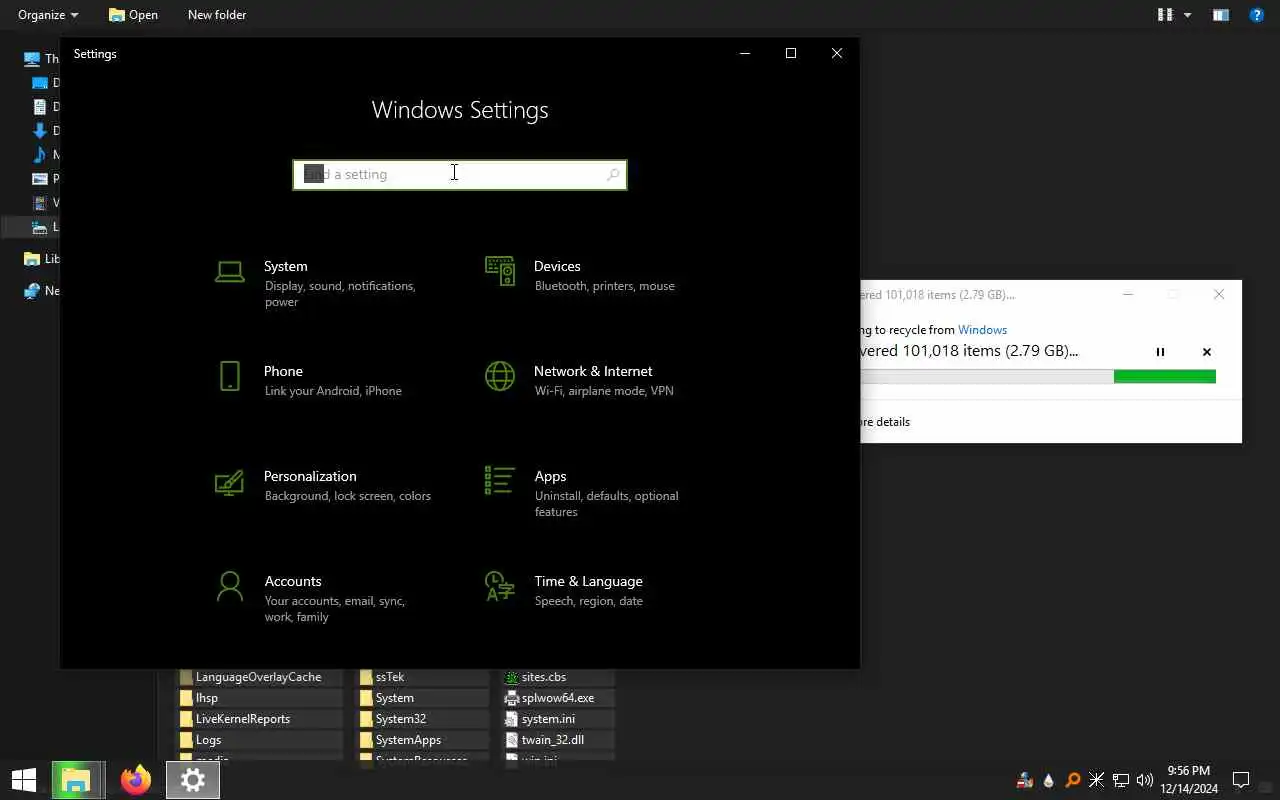
Task: Close the Settings window
Action: click(837, 54)
